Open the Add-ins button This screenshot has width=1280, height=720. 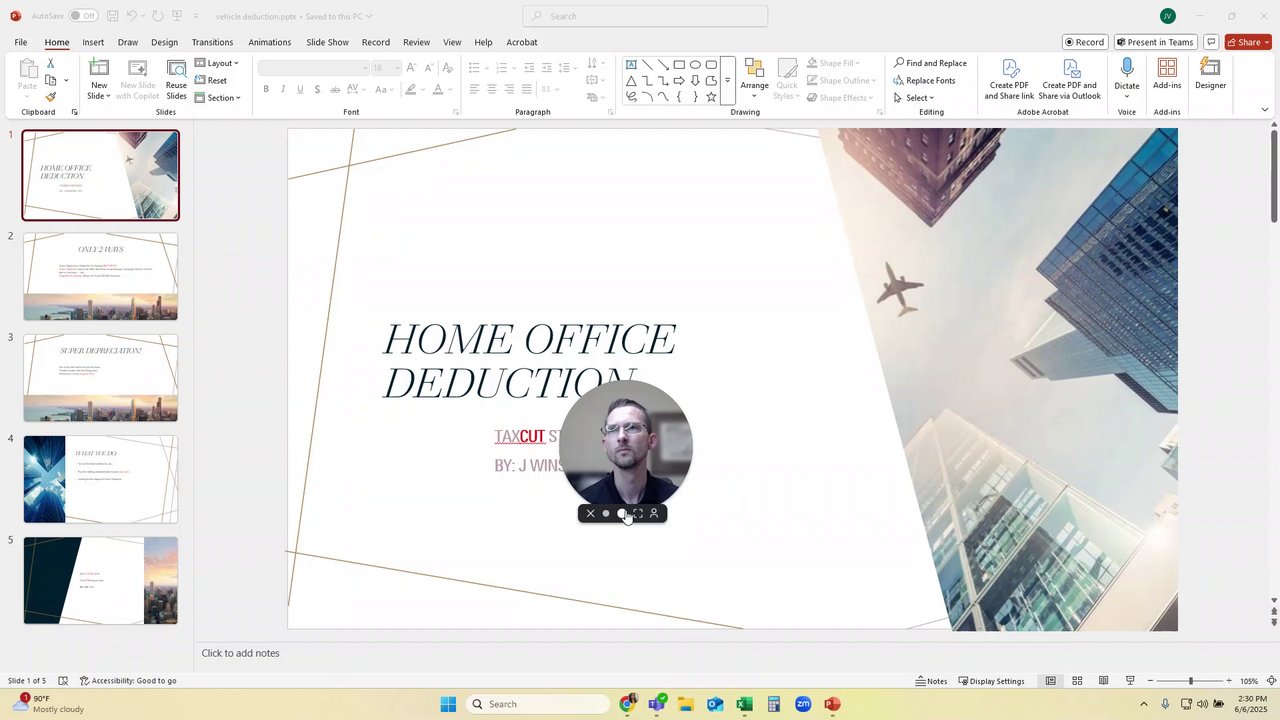pyautogui.click(x=1167, y=75)
